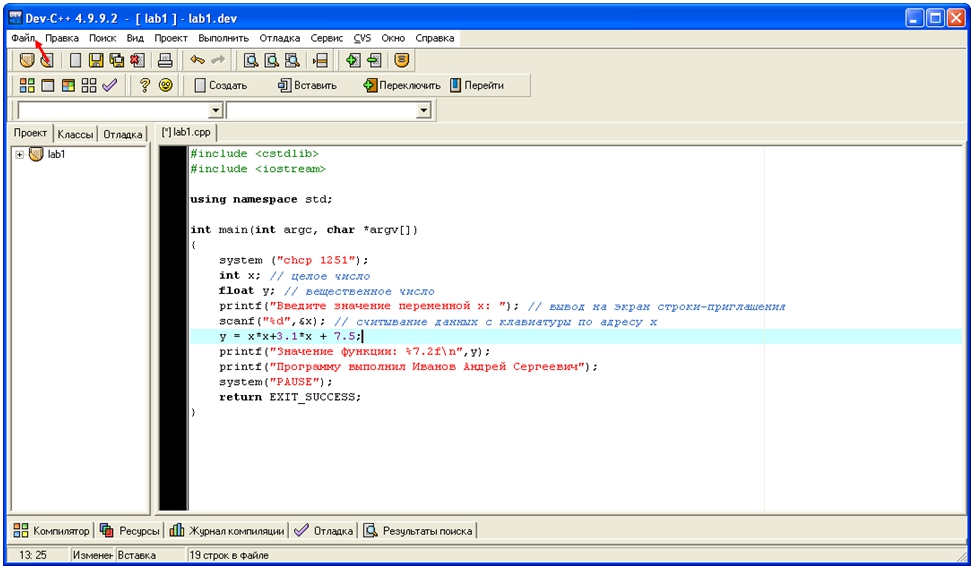
Task: Open the Выполнить menu
Action: tap(223, 38)
